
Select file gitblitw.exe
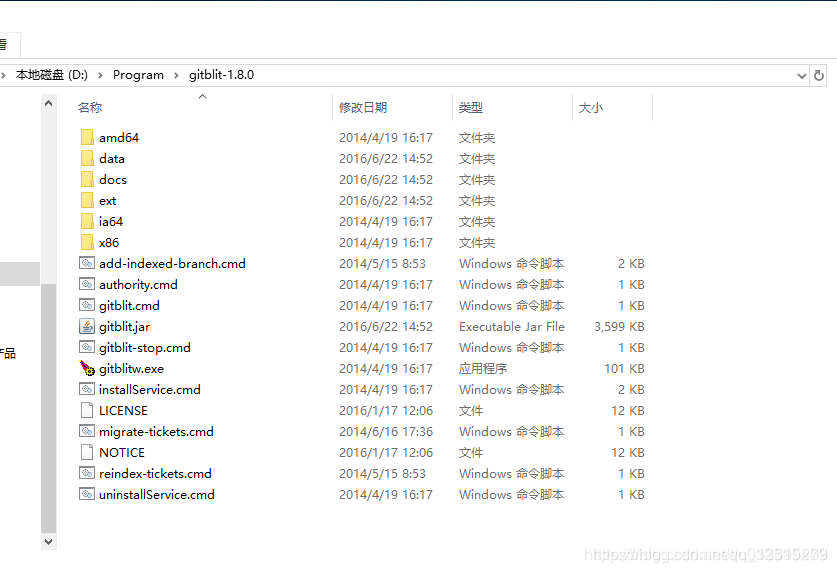131,368
